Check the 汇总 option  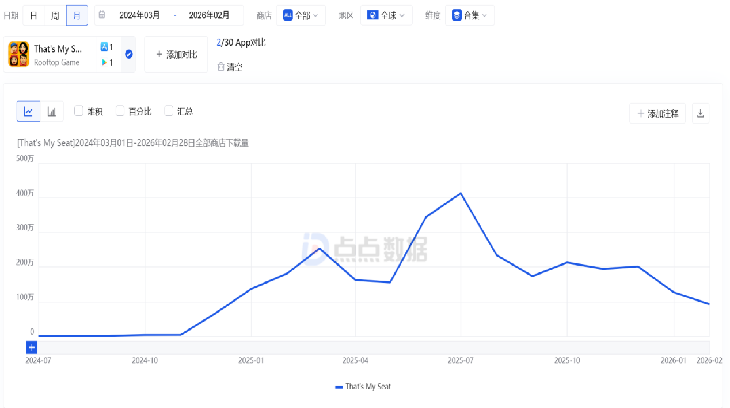[x=170, y=111]
